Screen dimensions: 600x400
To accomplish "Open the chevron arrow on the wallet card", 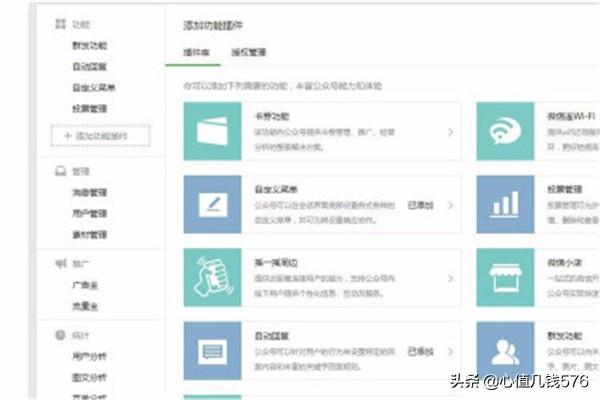I will (451, 132).
